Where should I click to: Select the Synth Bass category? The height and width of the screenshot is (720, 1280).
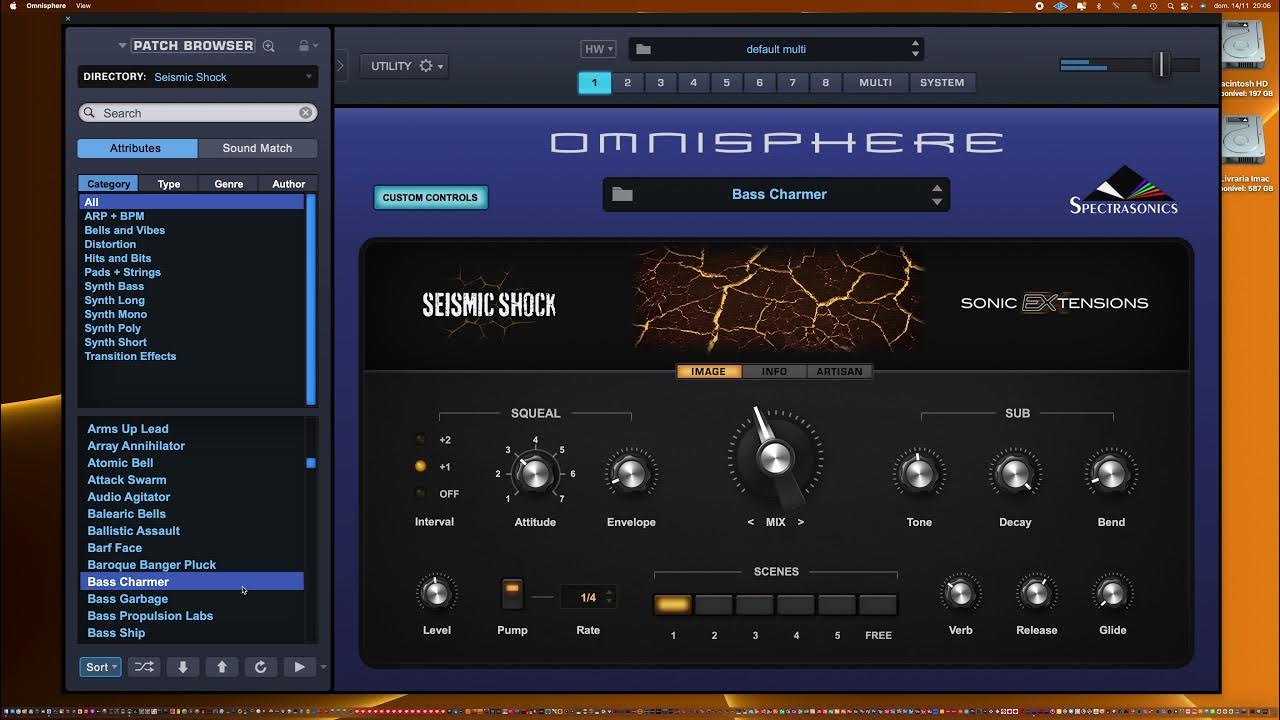tap(114, 286)
